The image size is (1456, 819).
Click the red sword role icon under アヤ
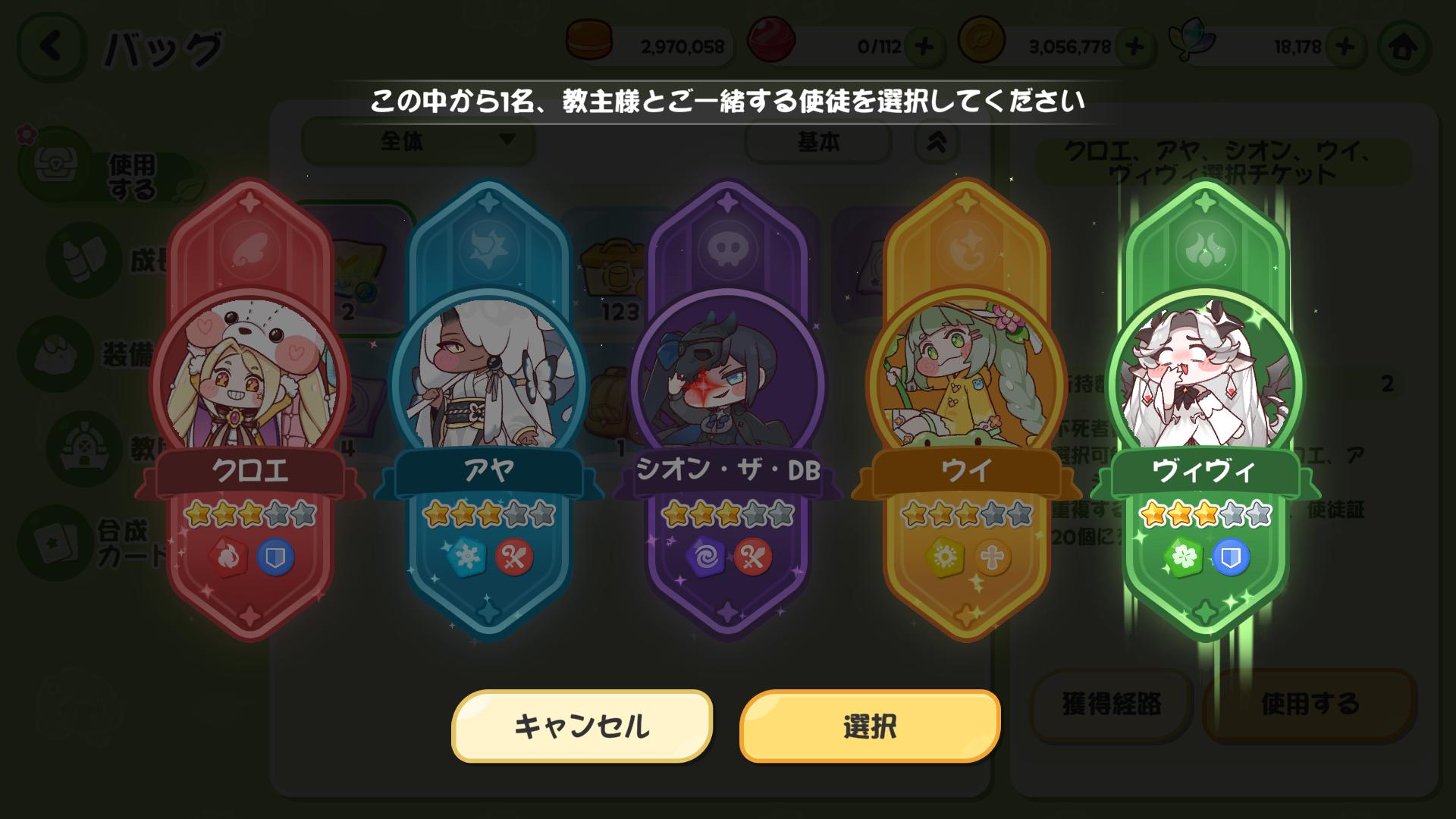point(514,557)
